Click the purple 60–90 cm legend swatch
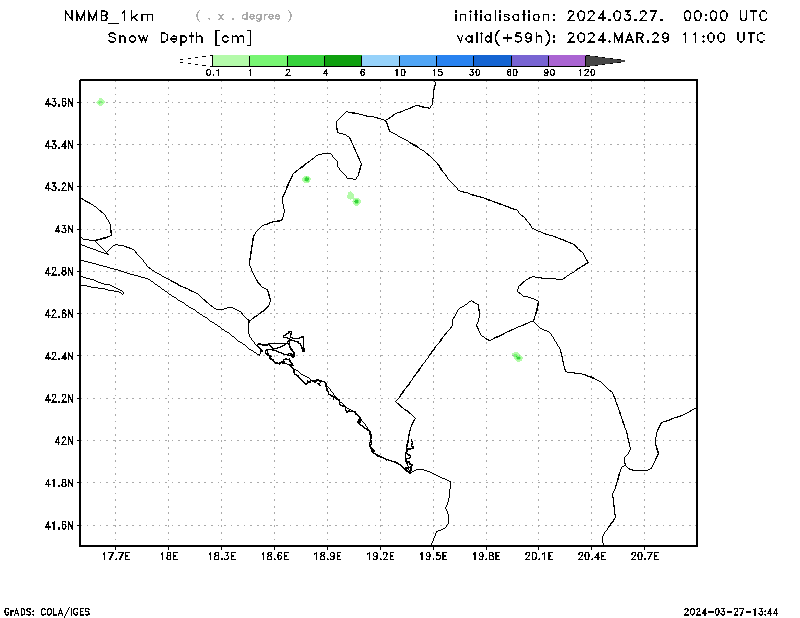 pos(530,61)
